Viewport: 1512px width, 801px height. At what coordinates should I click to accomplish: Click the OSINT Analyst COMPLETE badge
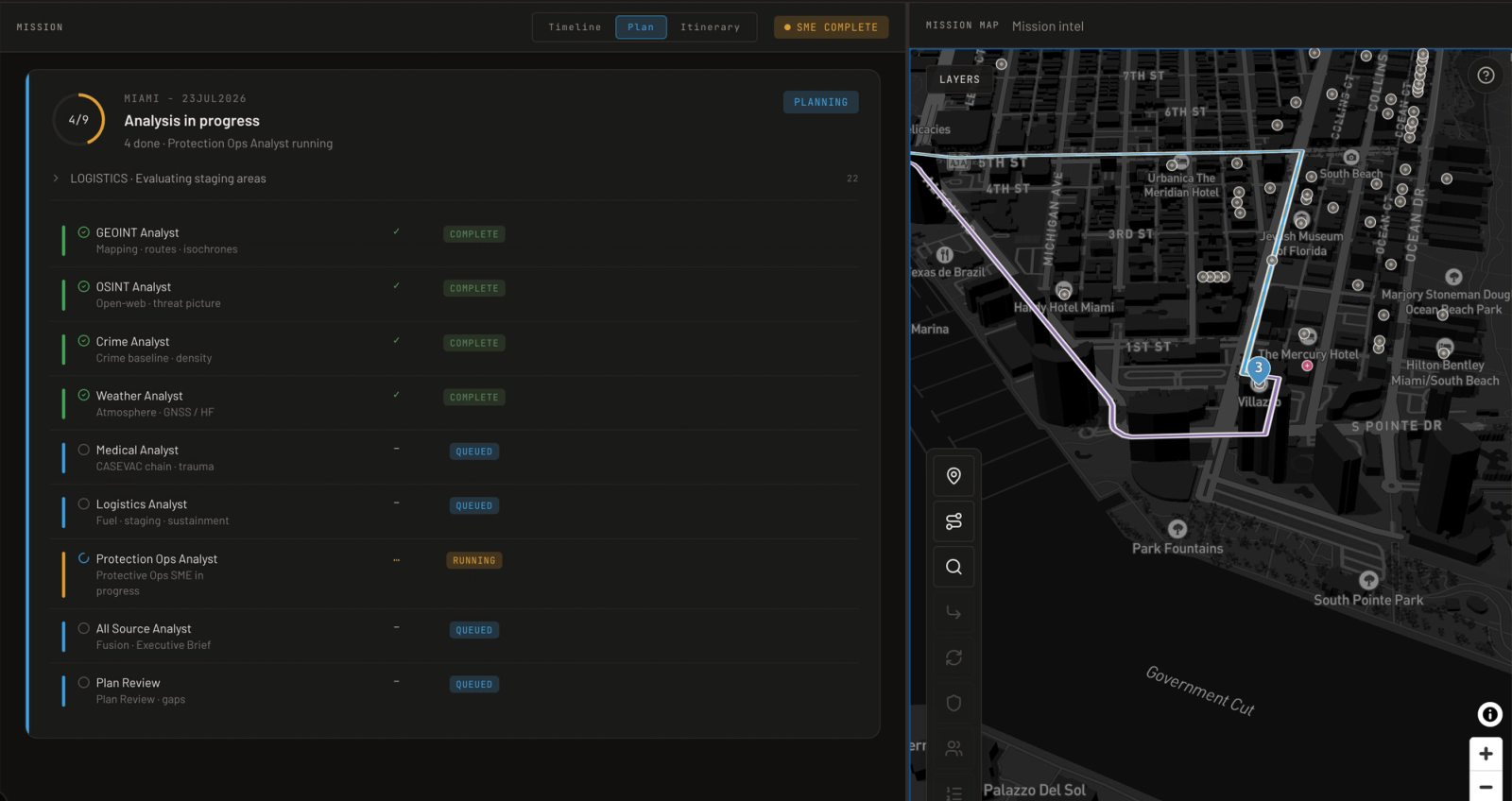(x=474, y=288)
